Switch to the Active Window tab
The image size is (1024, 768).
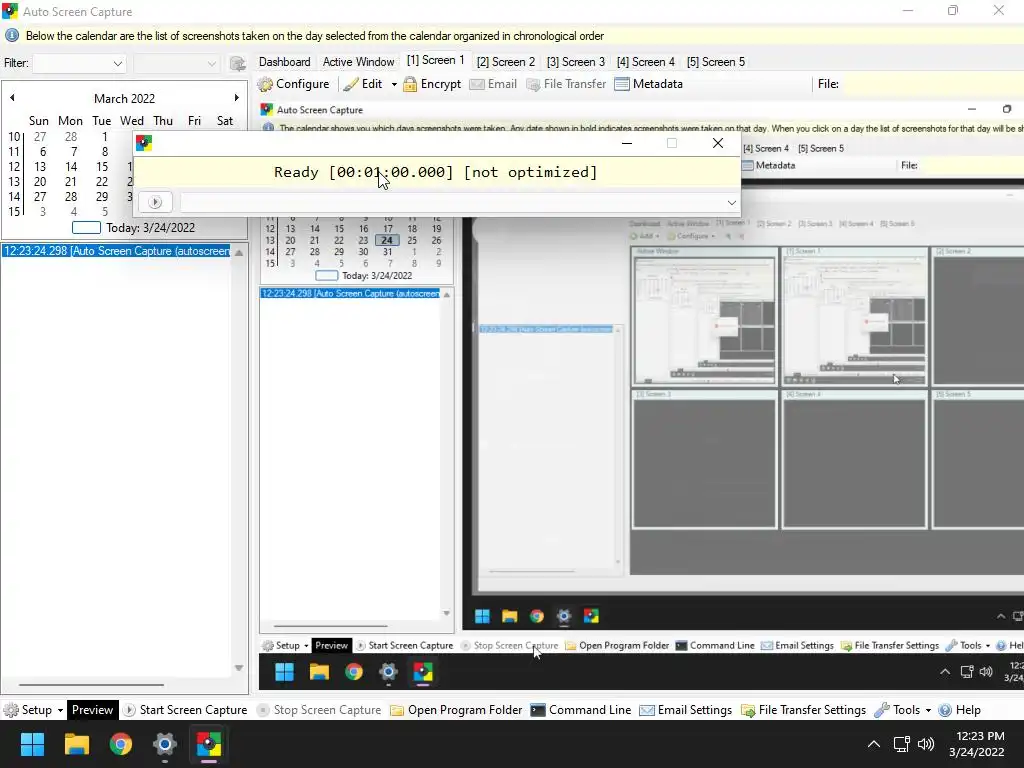(359, 62)
